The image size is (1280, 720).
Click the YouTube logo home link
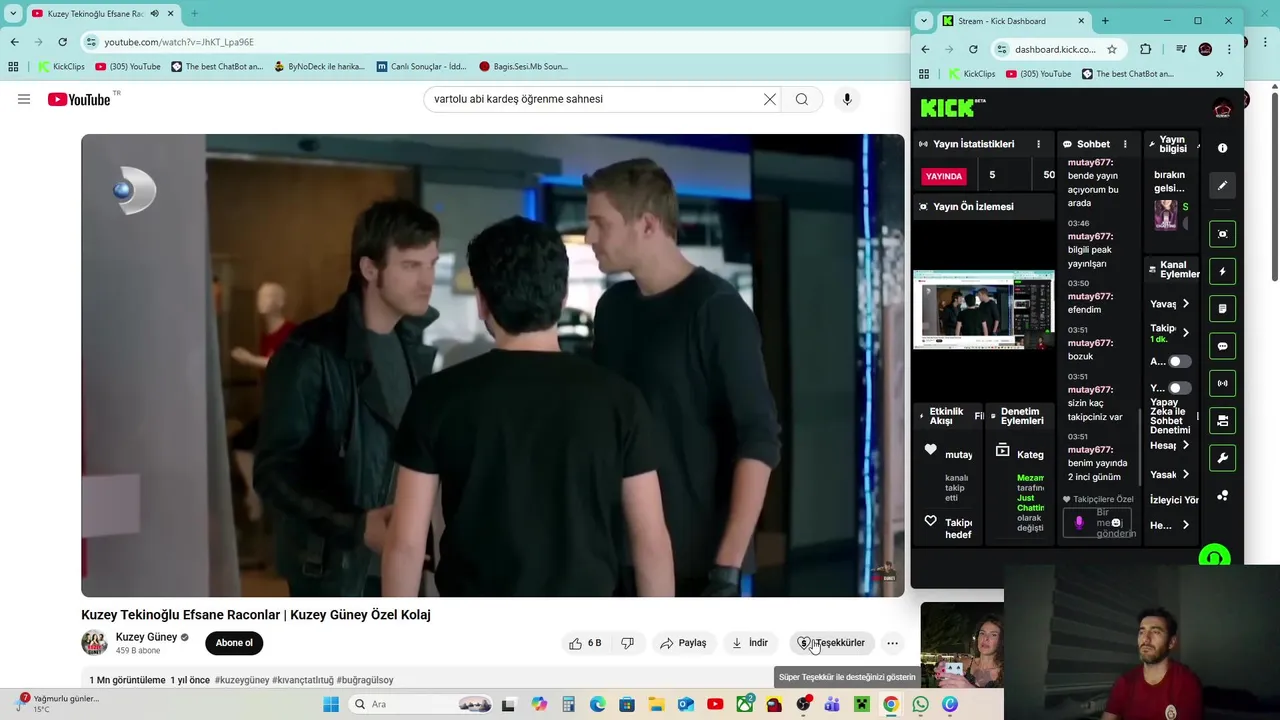79,99
